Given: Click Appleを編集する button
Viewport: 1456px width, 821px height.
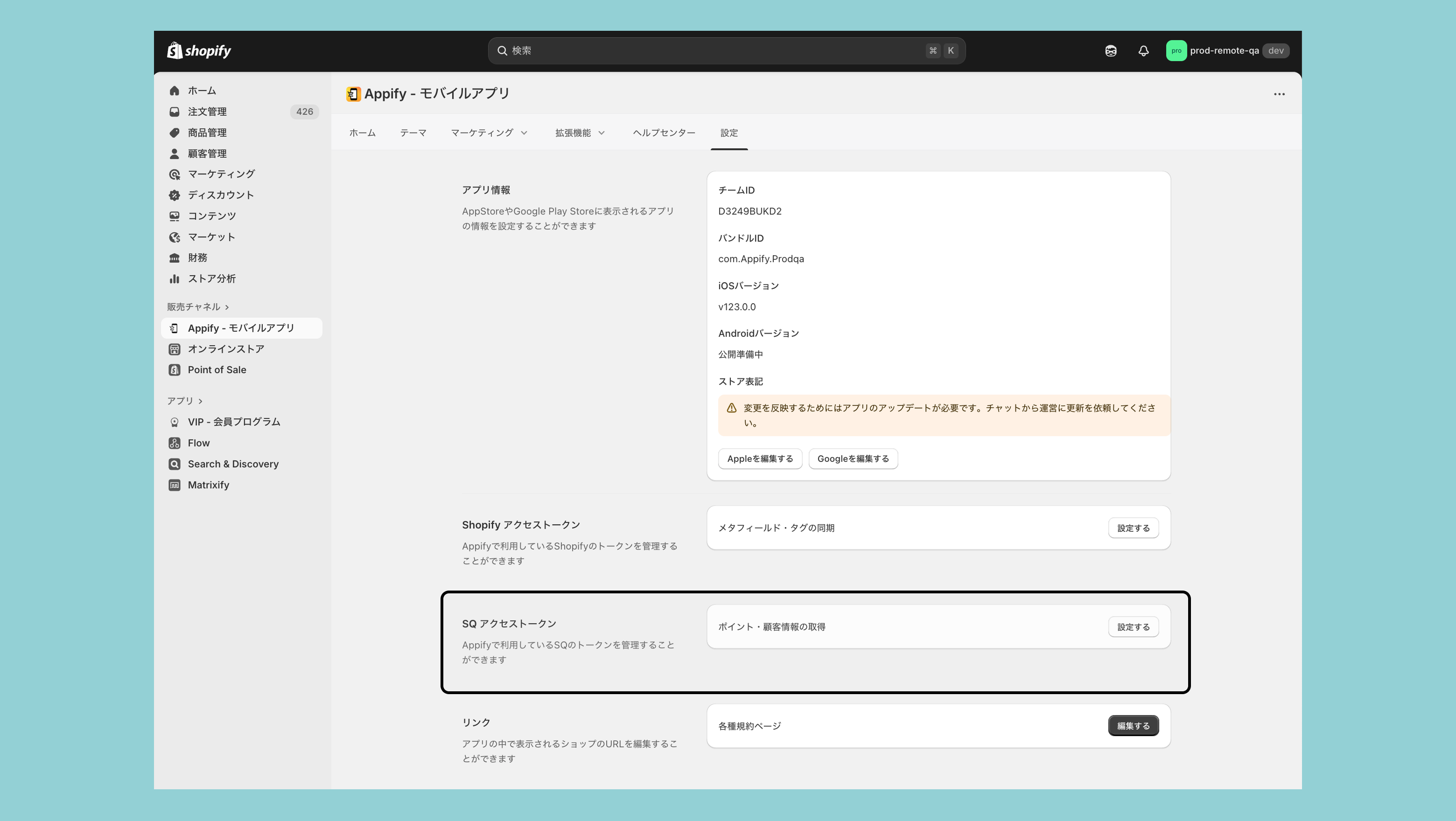Looking at the screenshot, I should point(760,459).
